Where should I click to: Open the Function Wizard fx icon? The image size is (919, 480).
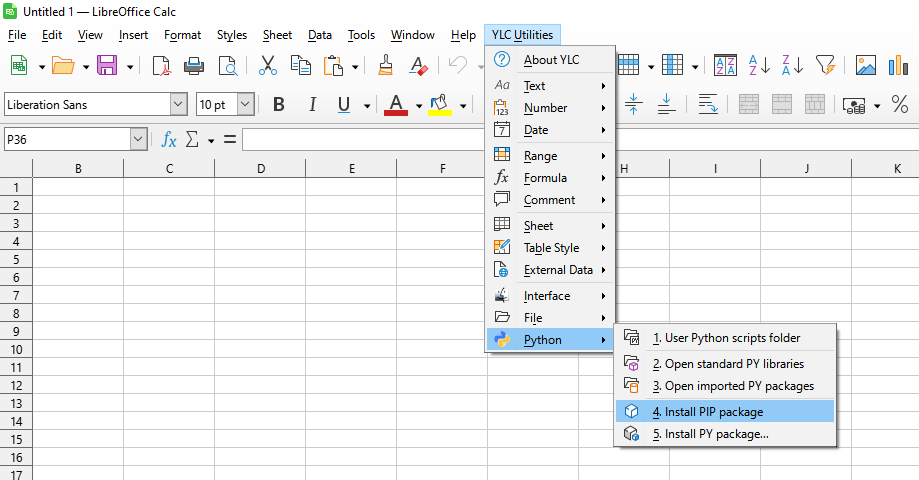(169, 140)
